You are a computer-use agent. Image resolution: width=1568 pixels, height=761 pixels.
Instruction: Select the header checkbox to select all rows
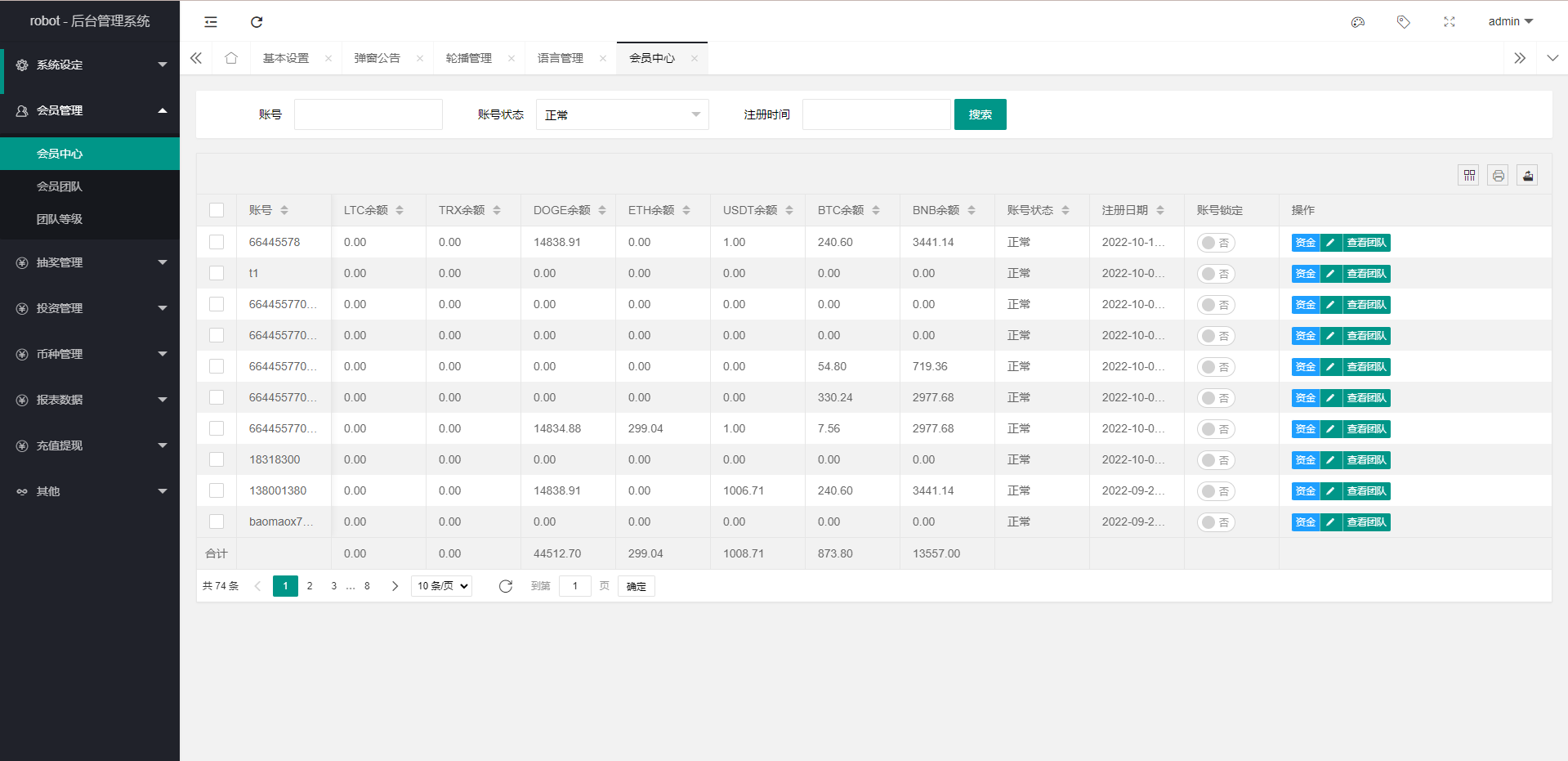click(217, 210)
